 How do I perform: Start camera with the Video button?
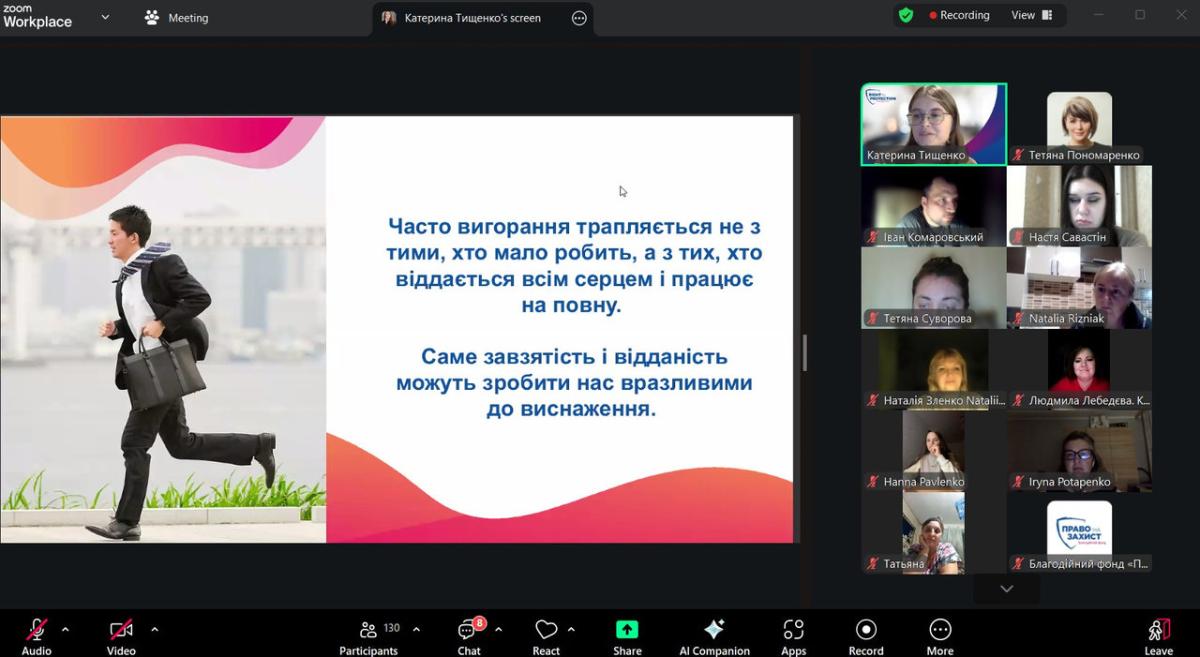(x=121, y=636)
